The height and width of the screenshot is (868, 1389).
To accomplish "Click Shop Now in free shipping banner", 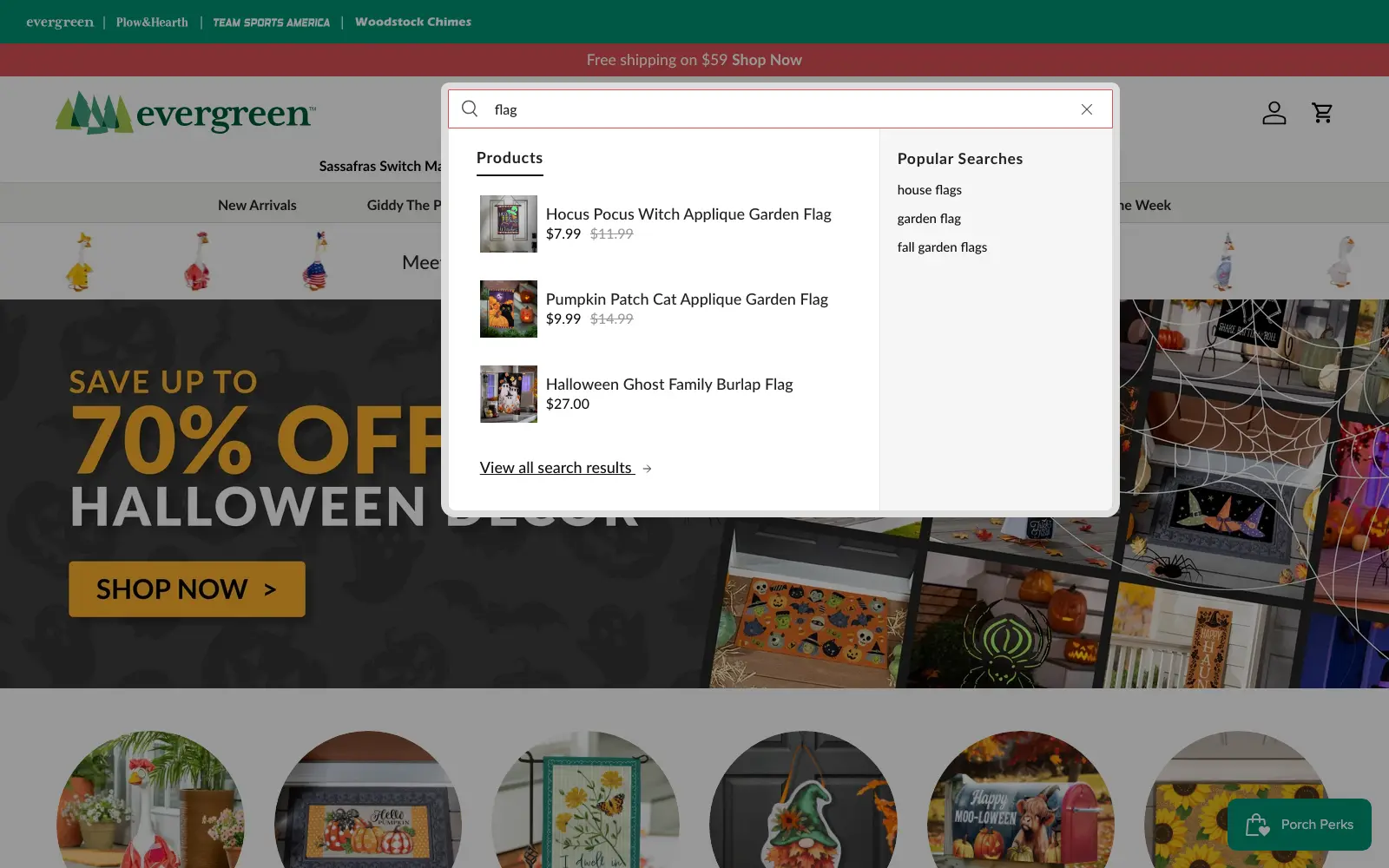I will tap(767, 60).
